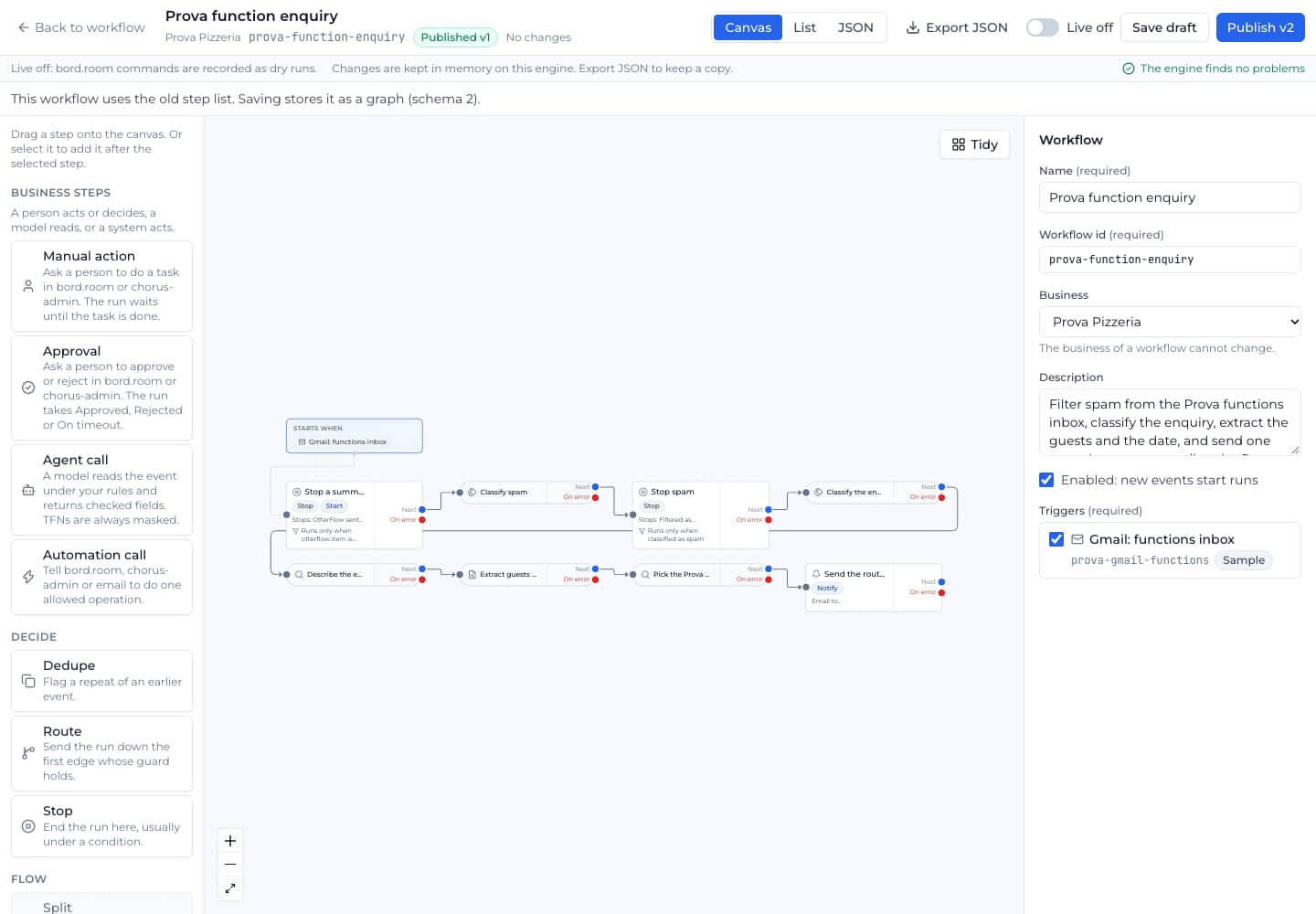Uncheck Enabled: new events start runs

(1047, 480)
